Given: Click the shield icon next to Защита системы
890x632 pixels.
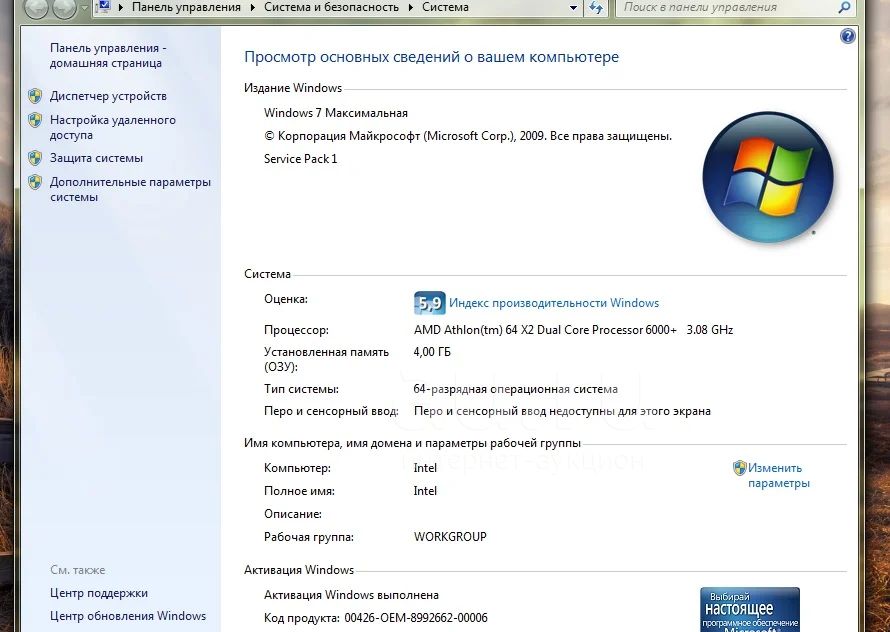Looking at the screenshot, I should pos(35,158).
